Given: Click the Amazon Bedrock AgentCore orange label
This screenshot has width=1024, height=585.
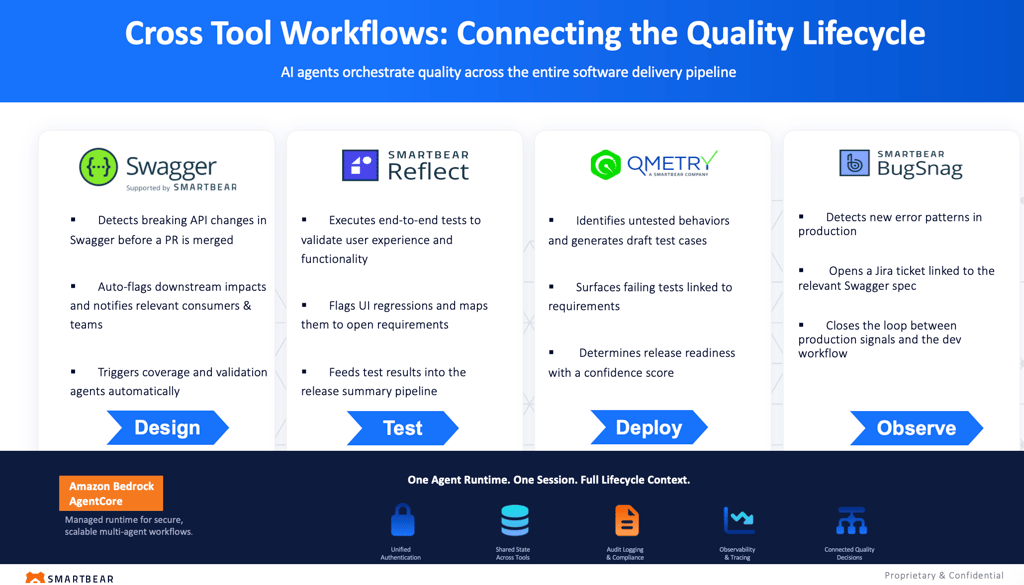Looking at the screenshot, I should point(111,494).
